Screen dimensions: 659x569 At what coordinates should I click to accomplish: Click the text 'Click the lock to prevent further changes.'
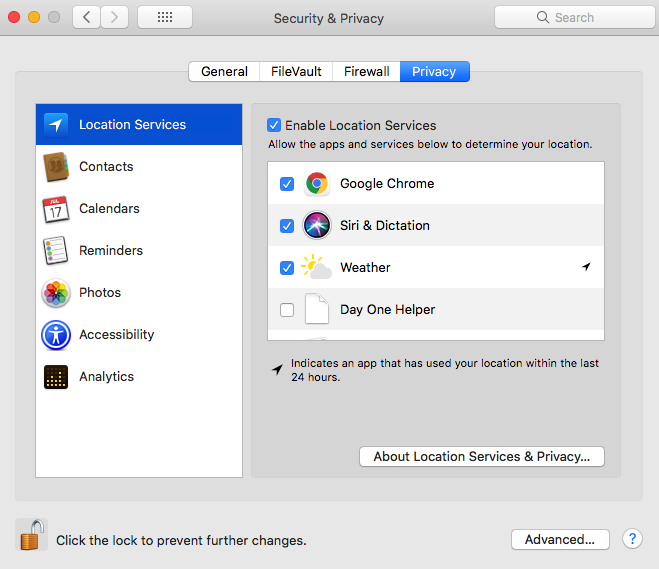(181, 540)
